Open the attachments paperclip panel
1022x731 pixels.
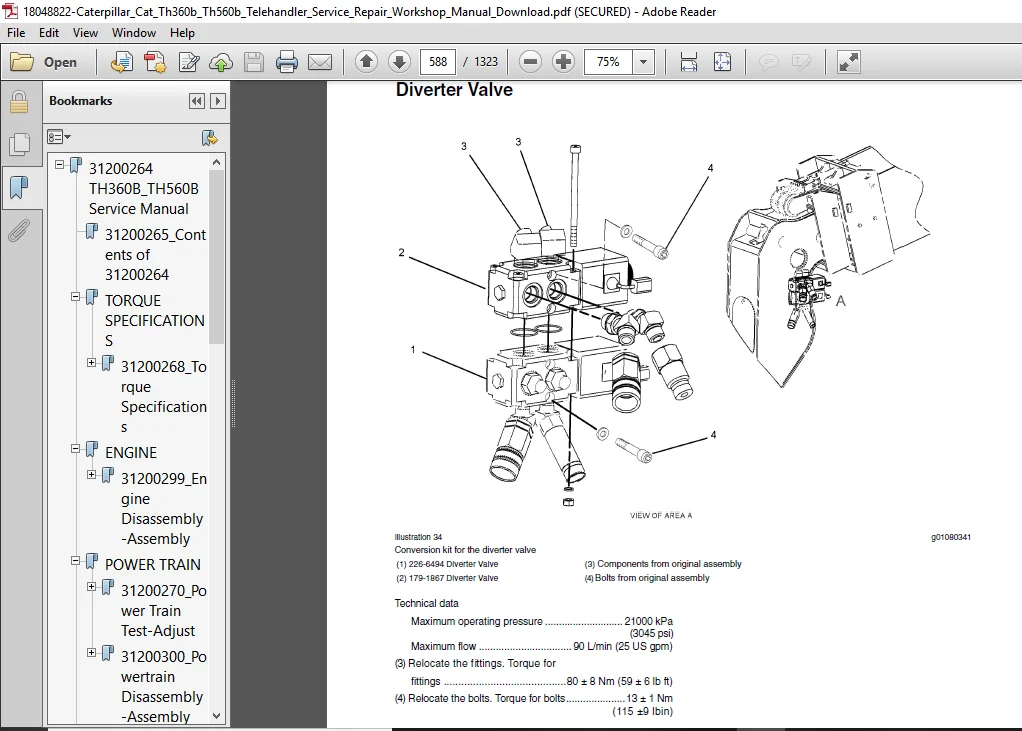(20, 230)
